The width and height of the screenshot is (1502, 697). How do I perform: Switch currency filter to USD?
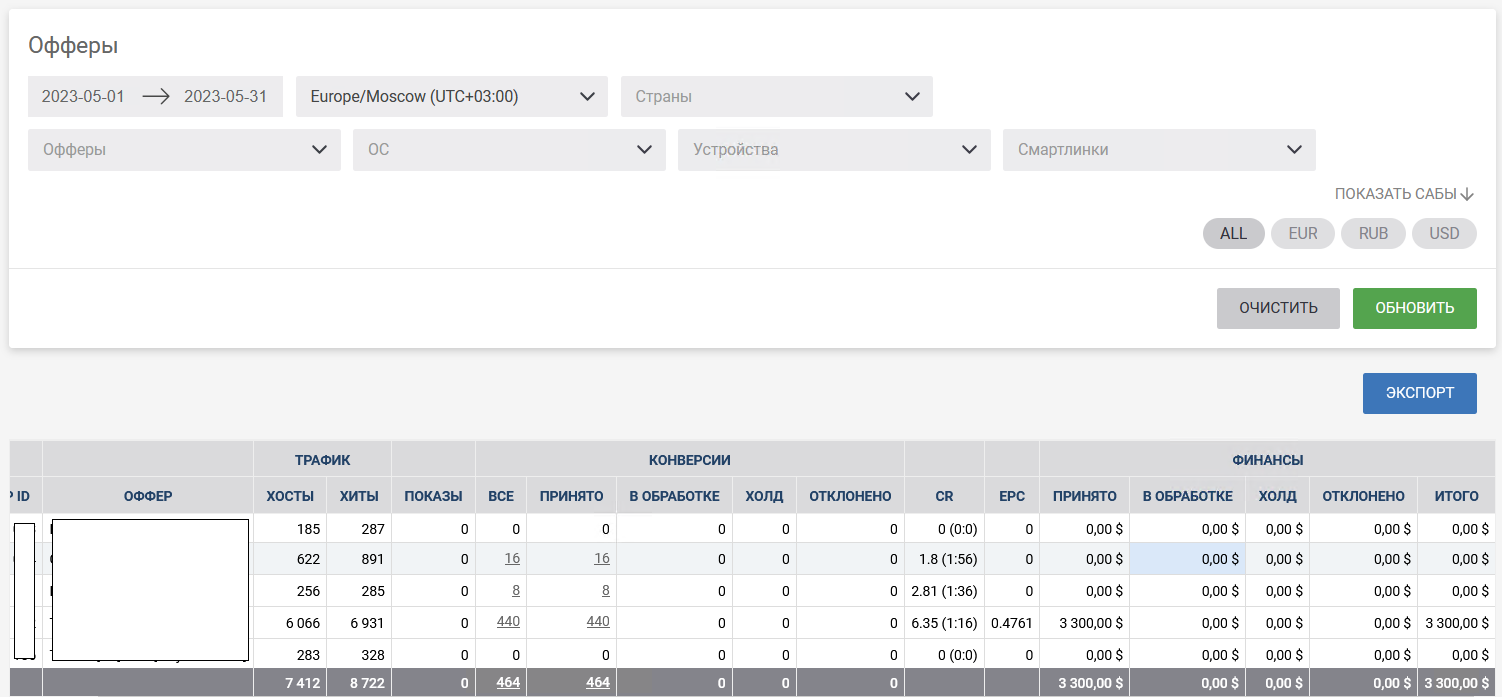(x=1444, y=233)
